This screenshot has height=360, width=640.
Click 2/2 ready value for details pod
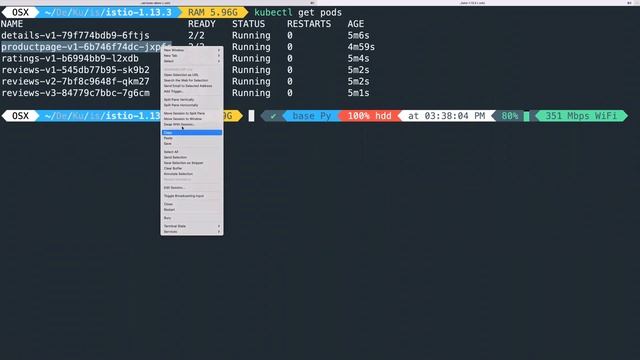pyautogui.click(x=196, y=36)
